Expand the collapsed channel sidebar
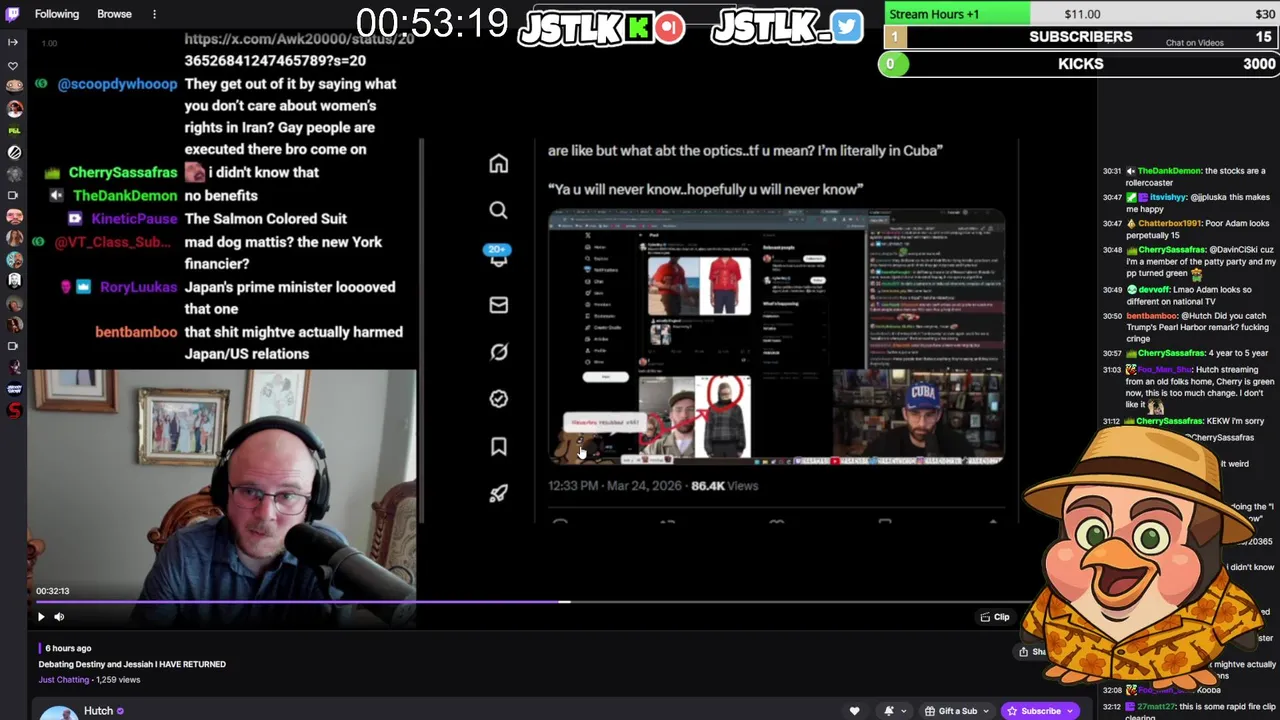The width and height of the screenshot is (1280, 720). [x=14, y=42]
